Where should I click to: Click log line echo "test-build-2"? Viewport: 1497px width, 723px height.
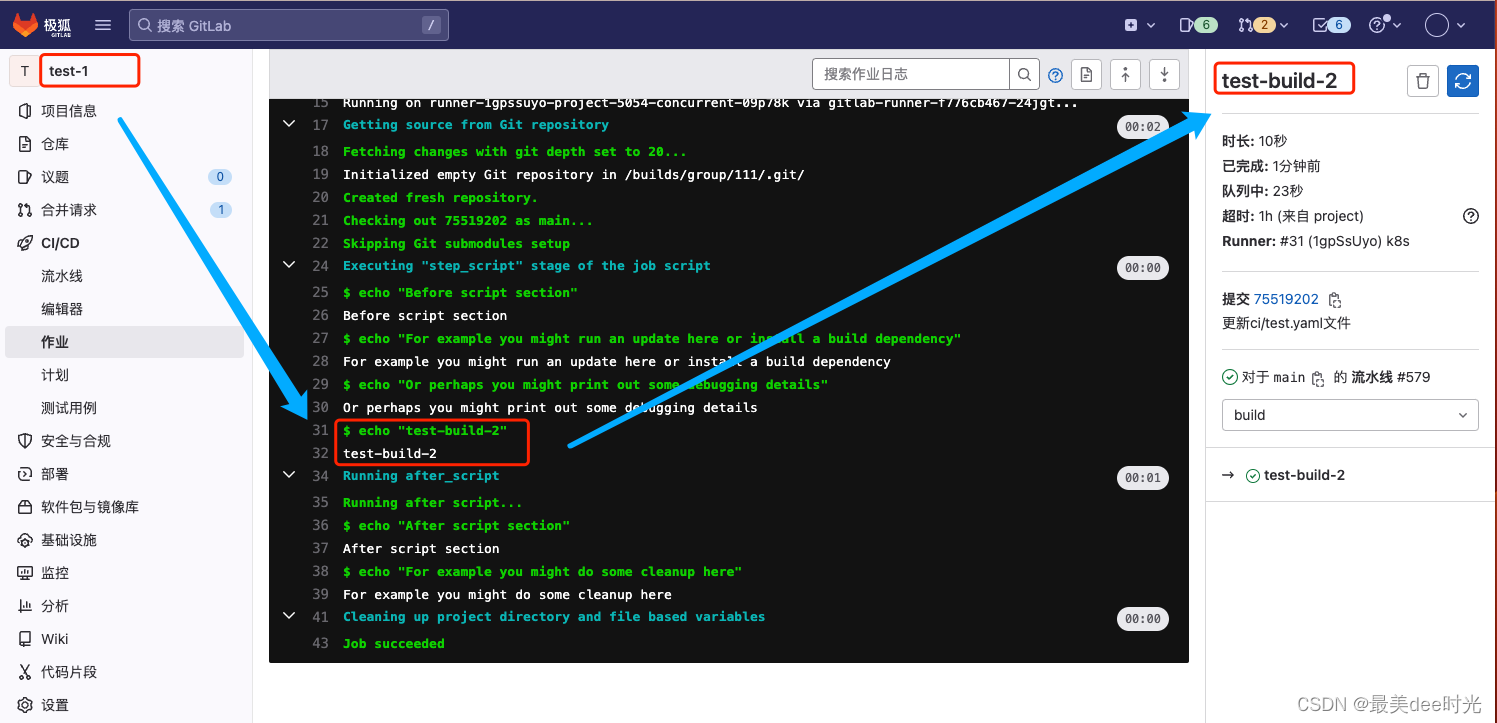point(425,431)
